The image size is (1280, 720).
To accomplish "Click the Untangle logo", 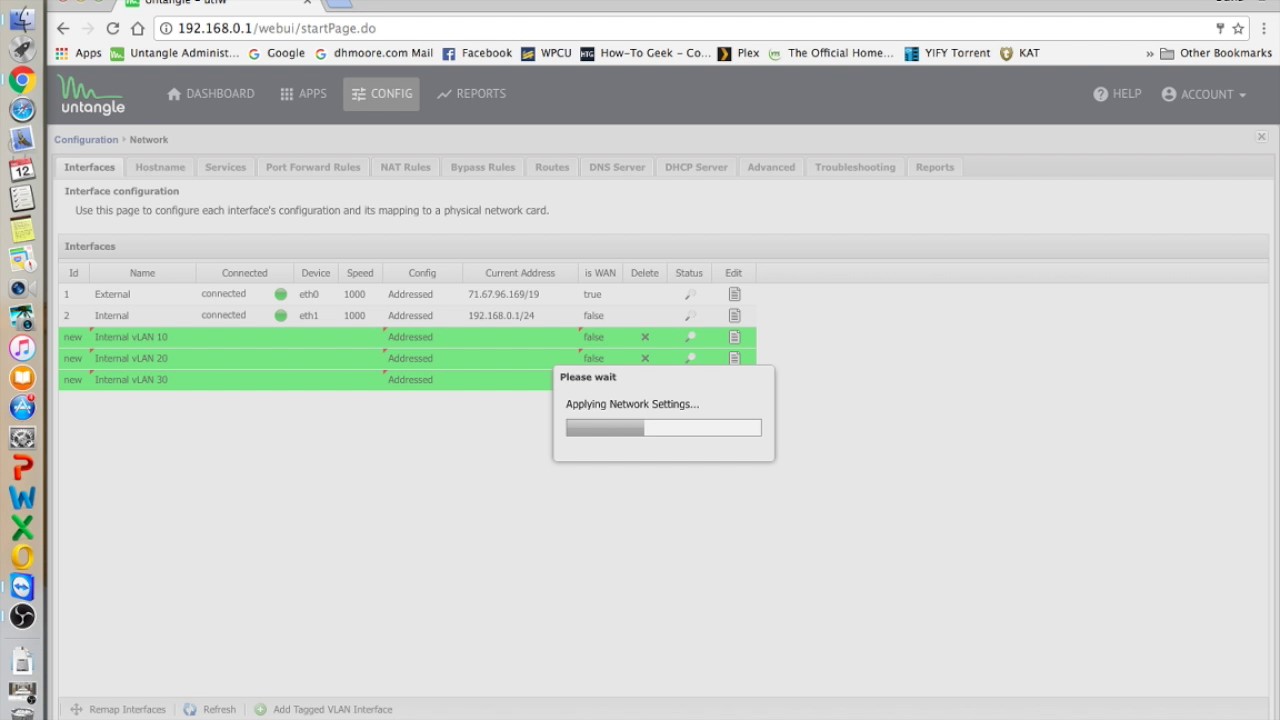I will pyautogui.click(x=91, y=94).
